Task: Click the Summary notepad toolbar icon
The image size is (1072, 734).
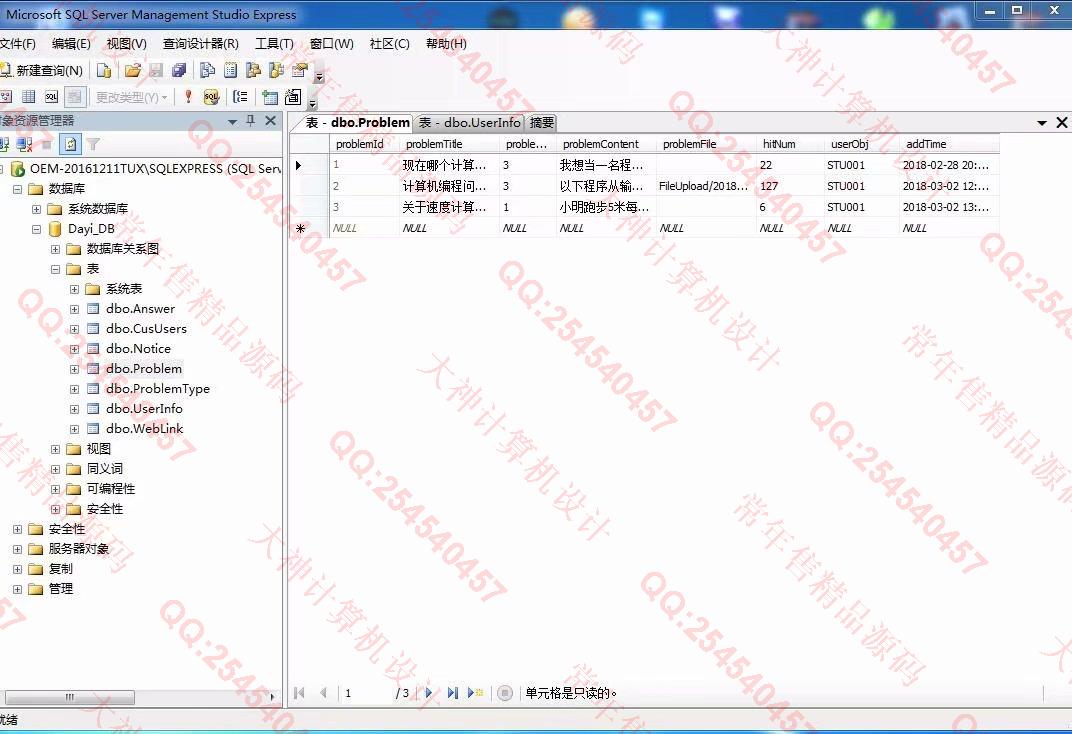Action: 231,70
